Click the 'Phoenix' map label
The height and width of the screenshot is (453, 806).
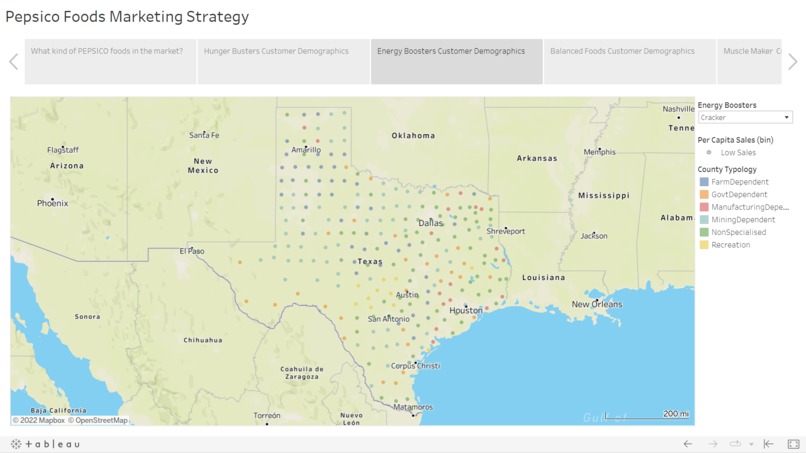click(52, 203)
